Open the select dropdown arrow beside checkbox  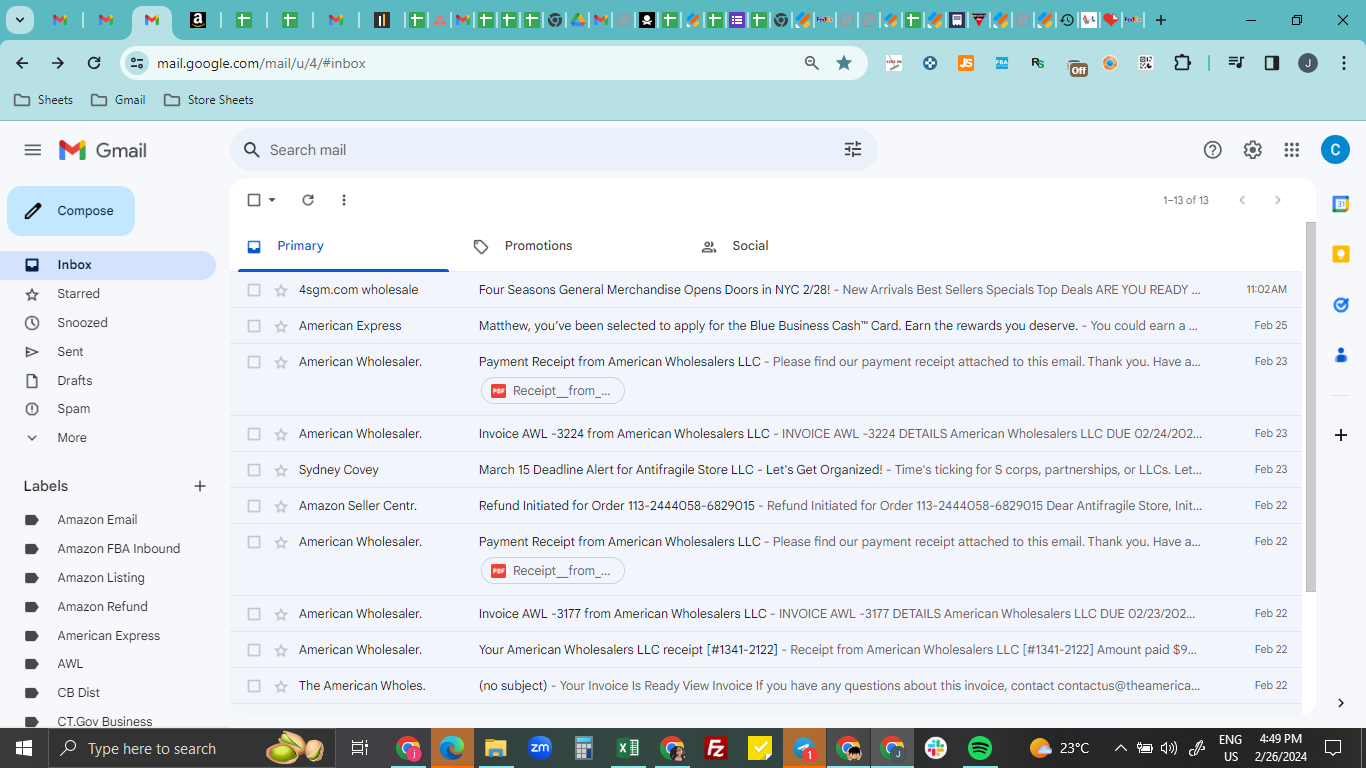point(272,200)
